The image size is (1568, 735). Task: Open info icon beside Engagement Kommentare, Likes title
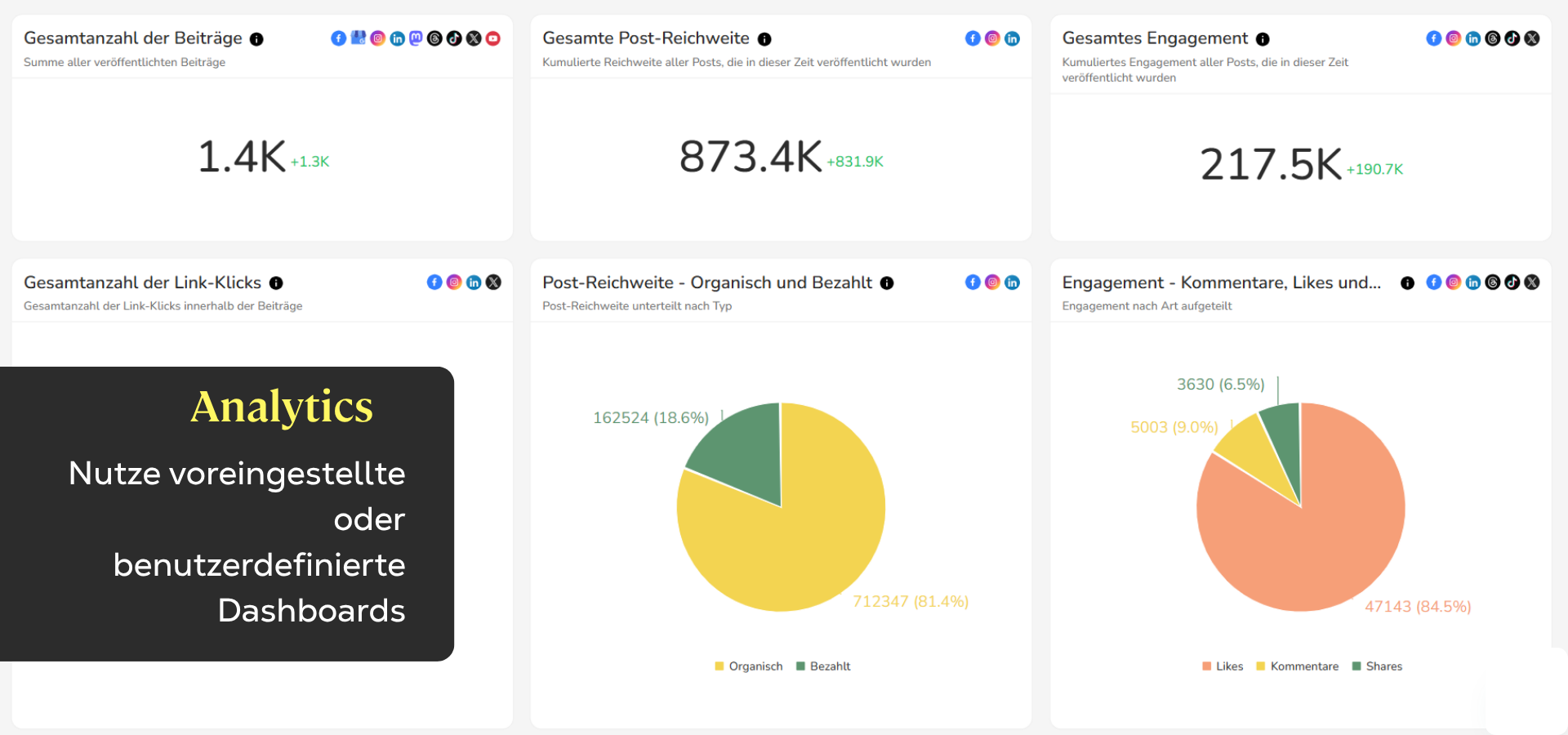pos(1407,283)
